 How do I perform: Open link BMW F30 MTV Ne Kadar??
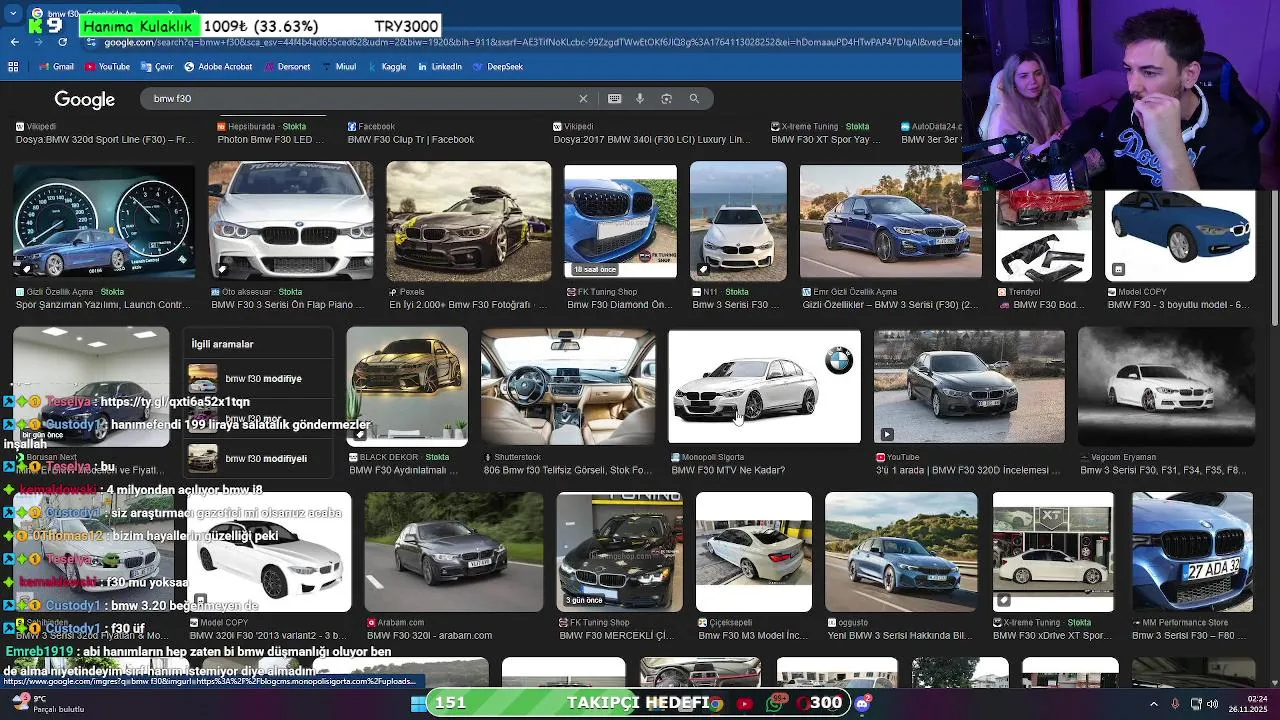pos(728,470)
